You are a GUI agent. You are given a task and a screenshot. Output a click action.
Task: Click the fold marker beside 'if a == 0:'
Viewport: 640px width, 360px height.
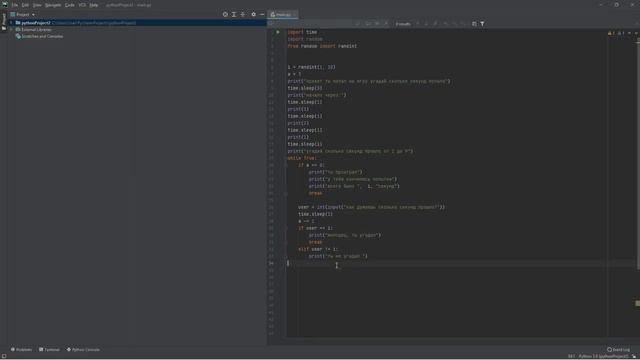pos(287,165)
